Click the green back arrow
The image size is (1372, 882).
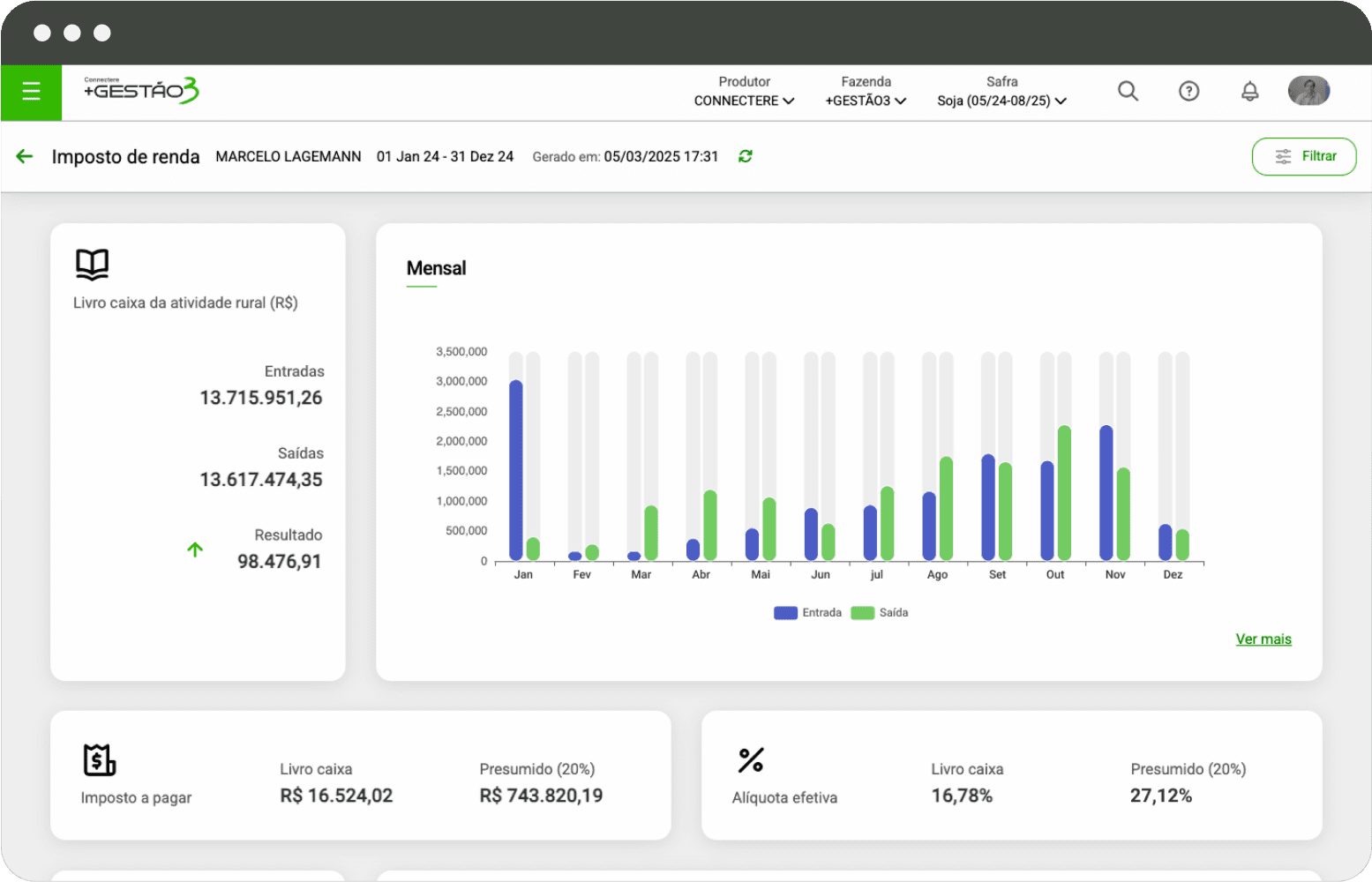pos(24,156)
